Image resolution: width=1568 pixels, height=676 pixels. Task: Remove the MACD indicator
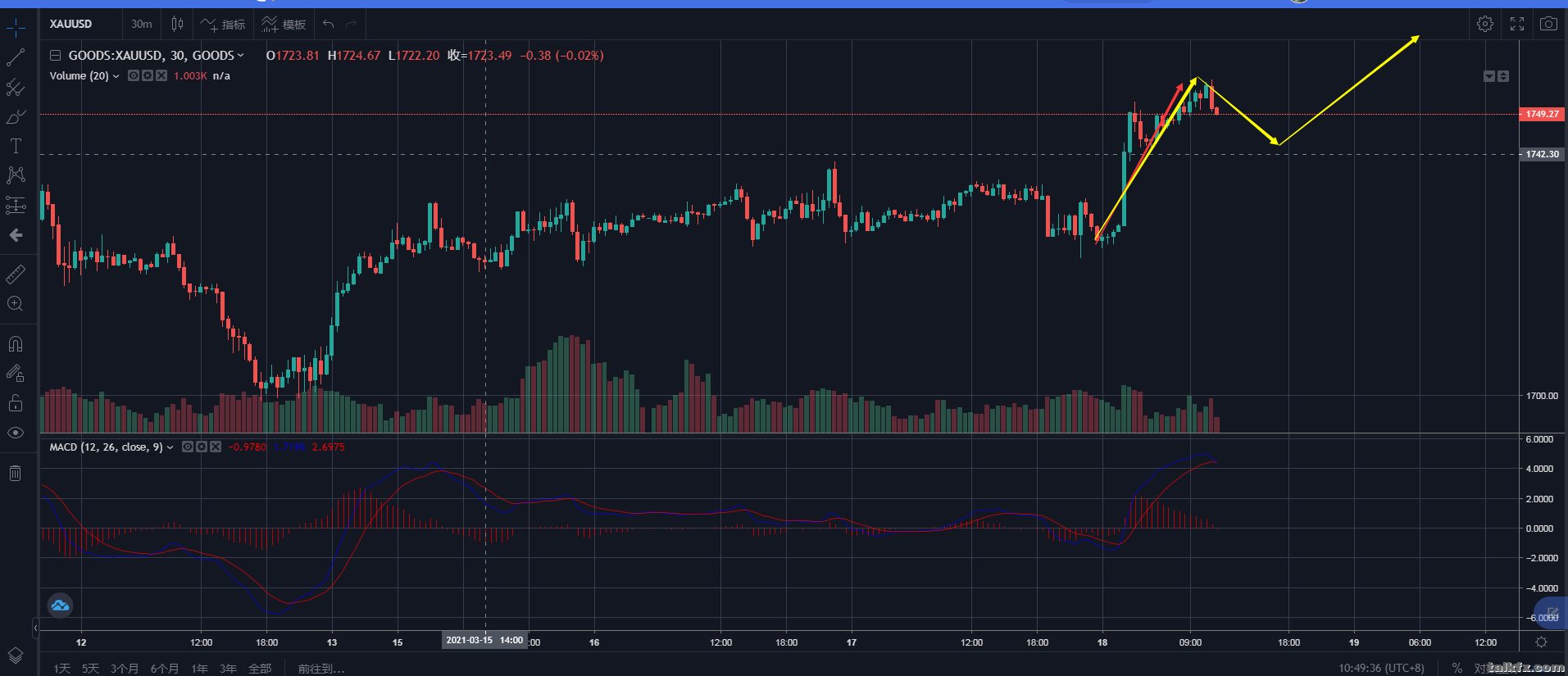point(216,447)
